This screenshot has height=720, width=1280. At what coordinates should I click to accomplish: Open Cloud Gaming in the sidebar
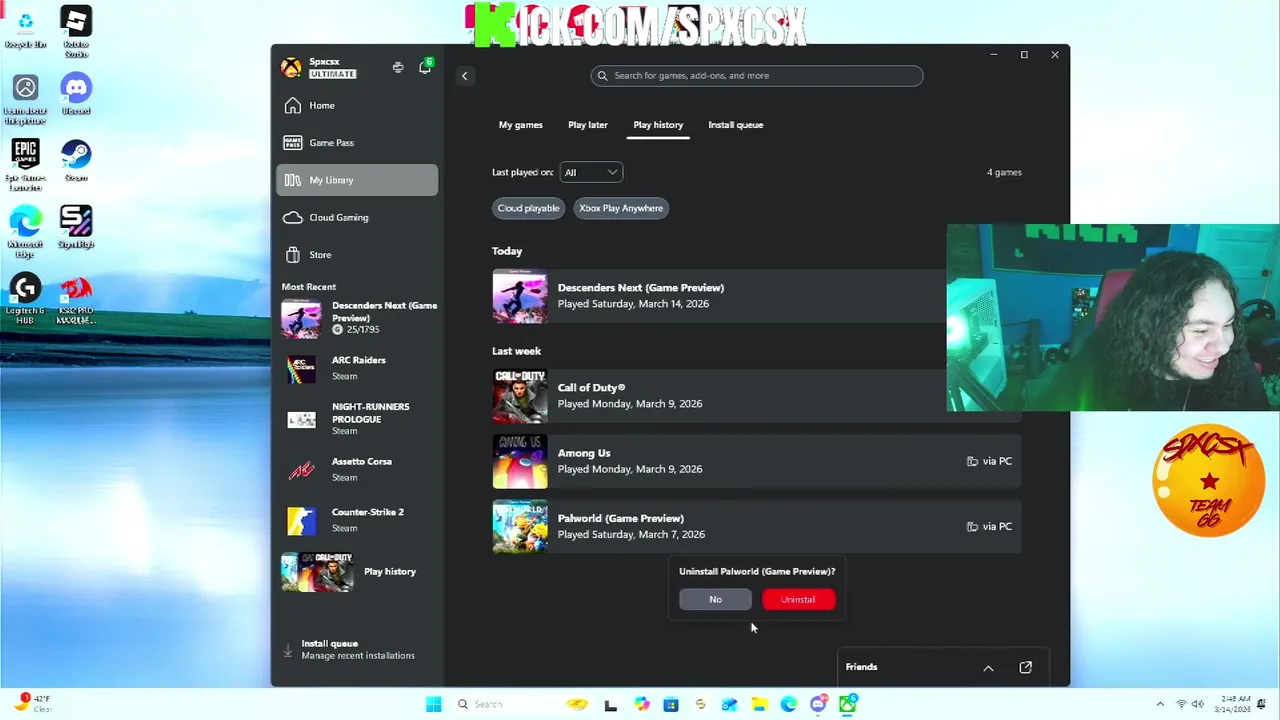click(357, 217)
